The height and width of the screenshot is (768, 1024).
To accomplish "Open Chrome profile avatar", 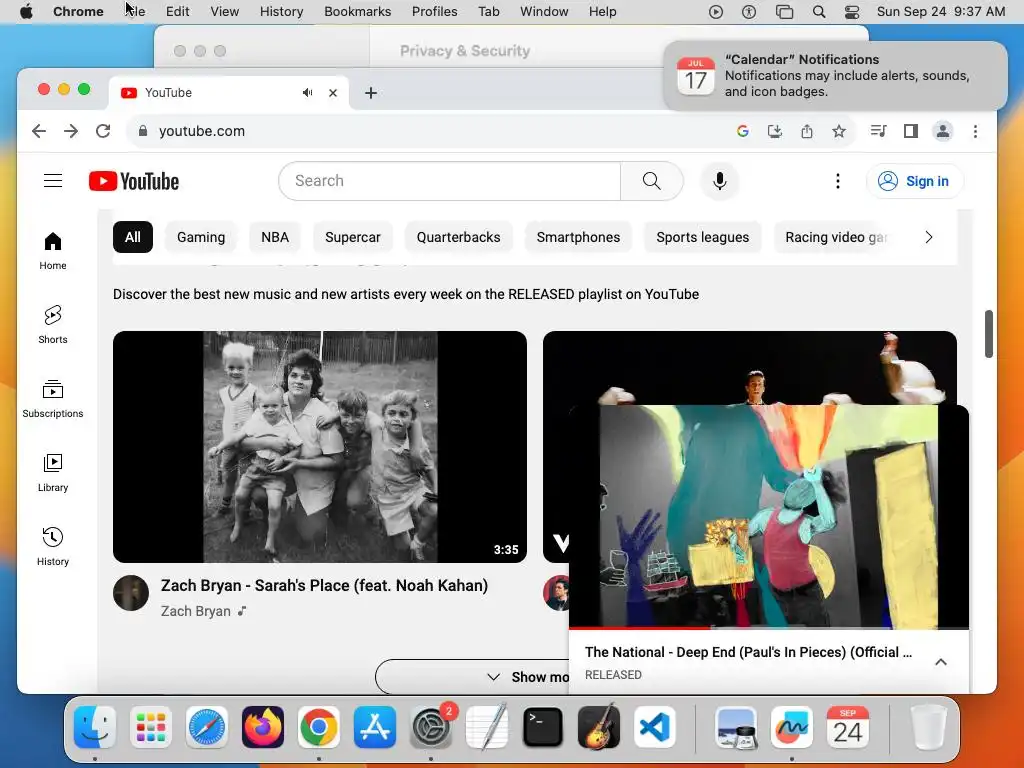I will pos(943,131).
